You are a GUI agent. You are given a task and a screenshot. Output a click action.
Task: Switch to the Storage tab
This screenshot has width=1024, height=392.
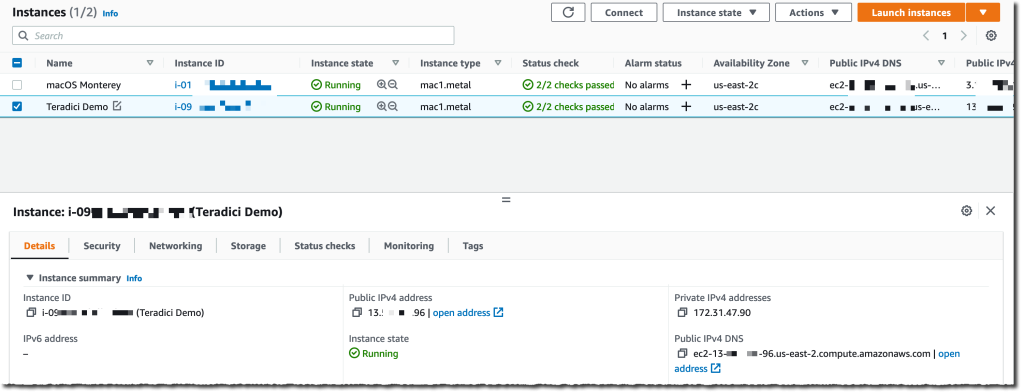tap(248, 246)
